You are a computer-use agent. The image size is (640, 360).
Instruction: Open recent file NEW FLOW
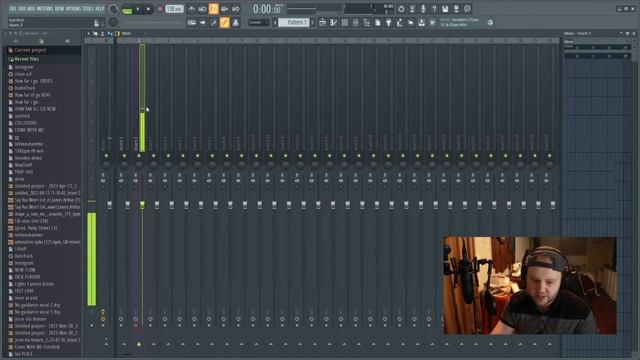[24, 270]
